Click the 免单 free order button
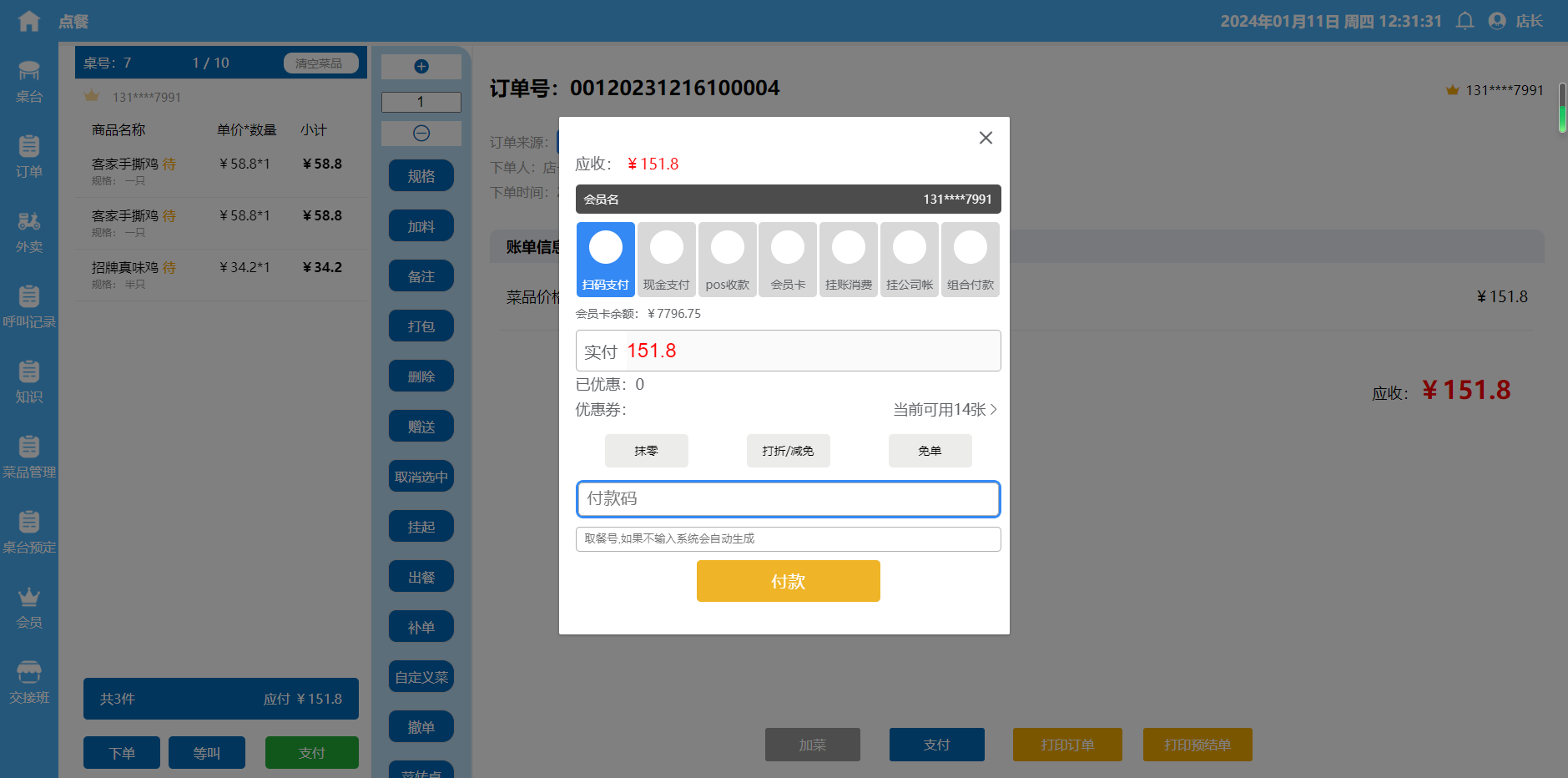This screenshot has width=1568, height=778. click(x=930, y=451)
